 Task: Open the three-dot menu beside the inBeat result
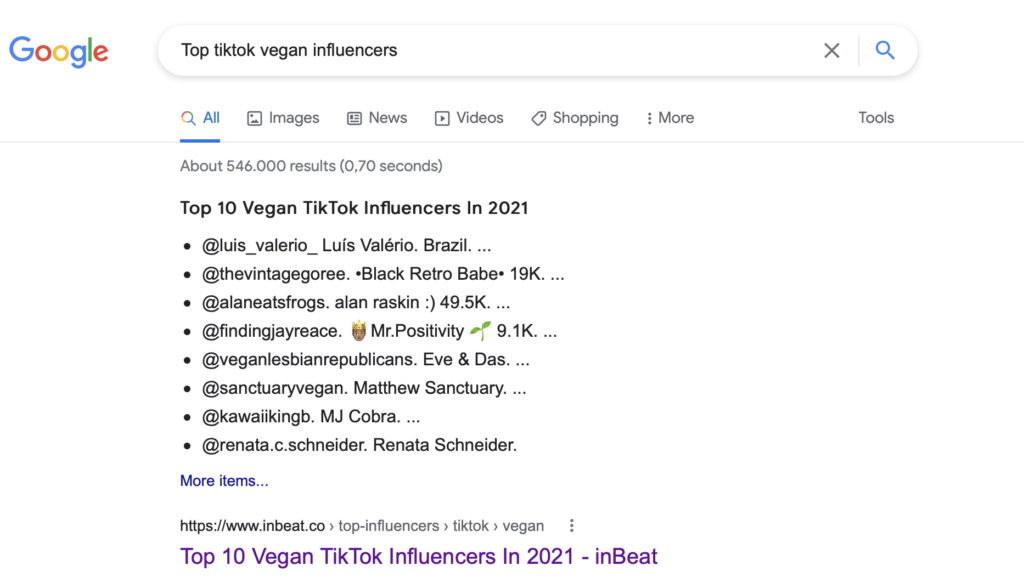[x=571, y=525]
